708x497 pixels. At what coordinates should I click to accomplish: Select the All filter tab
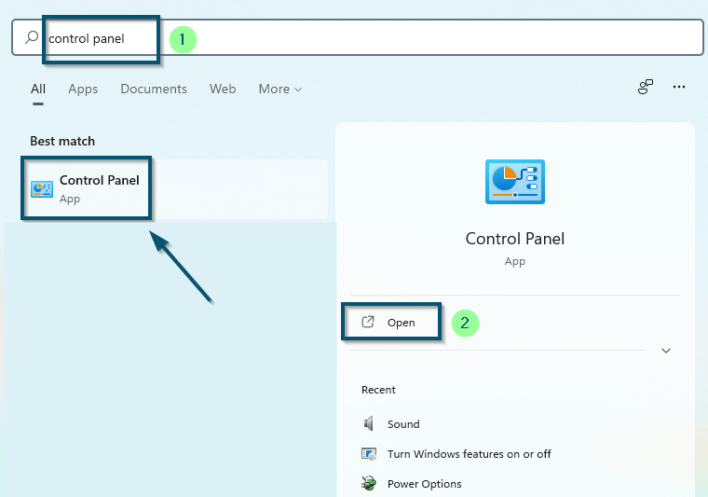[38, 89]
